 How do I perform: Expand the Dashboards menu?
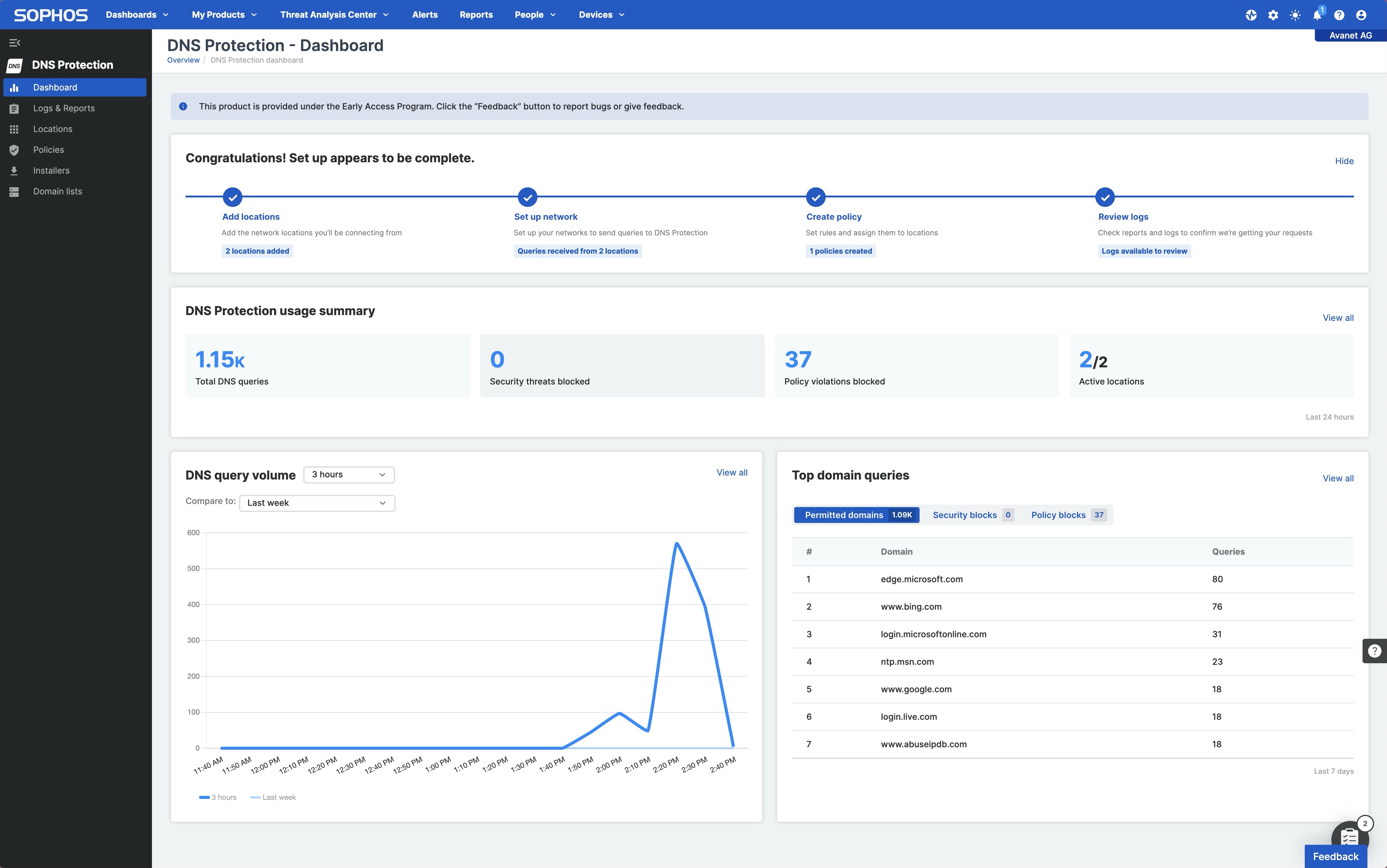[137, 15]
